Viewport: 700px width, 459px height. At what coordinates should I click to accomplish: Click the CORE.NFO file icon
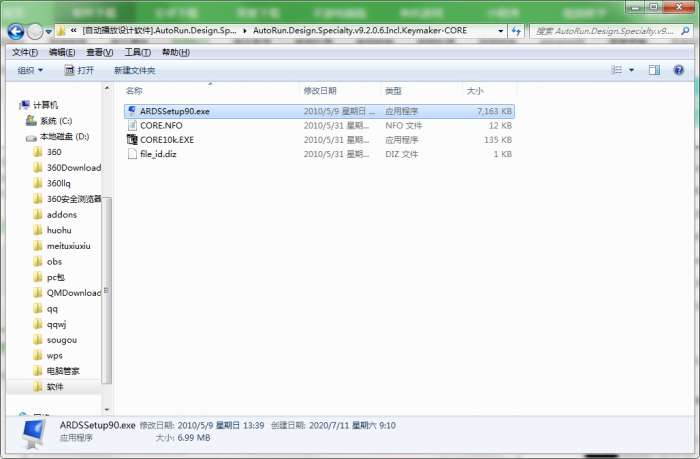pos(132,125)
